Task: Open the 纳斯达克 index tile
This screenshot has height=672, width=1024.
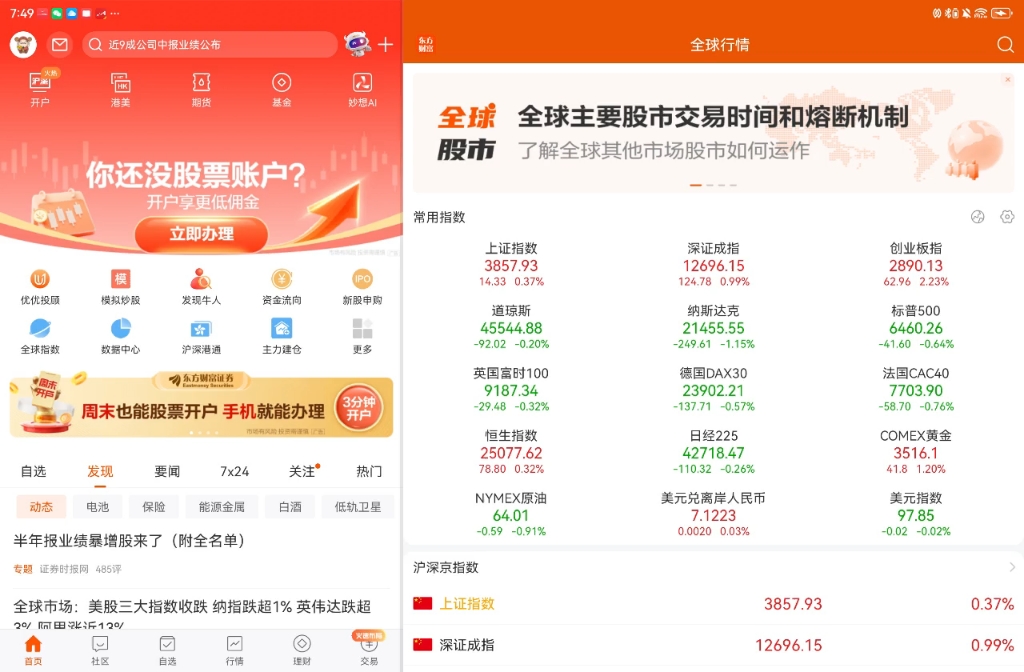Action: pos(714,327)
